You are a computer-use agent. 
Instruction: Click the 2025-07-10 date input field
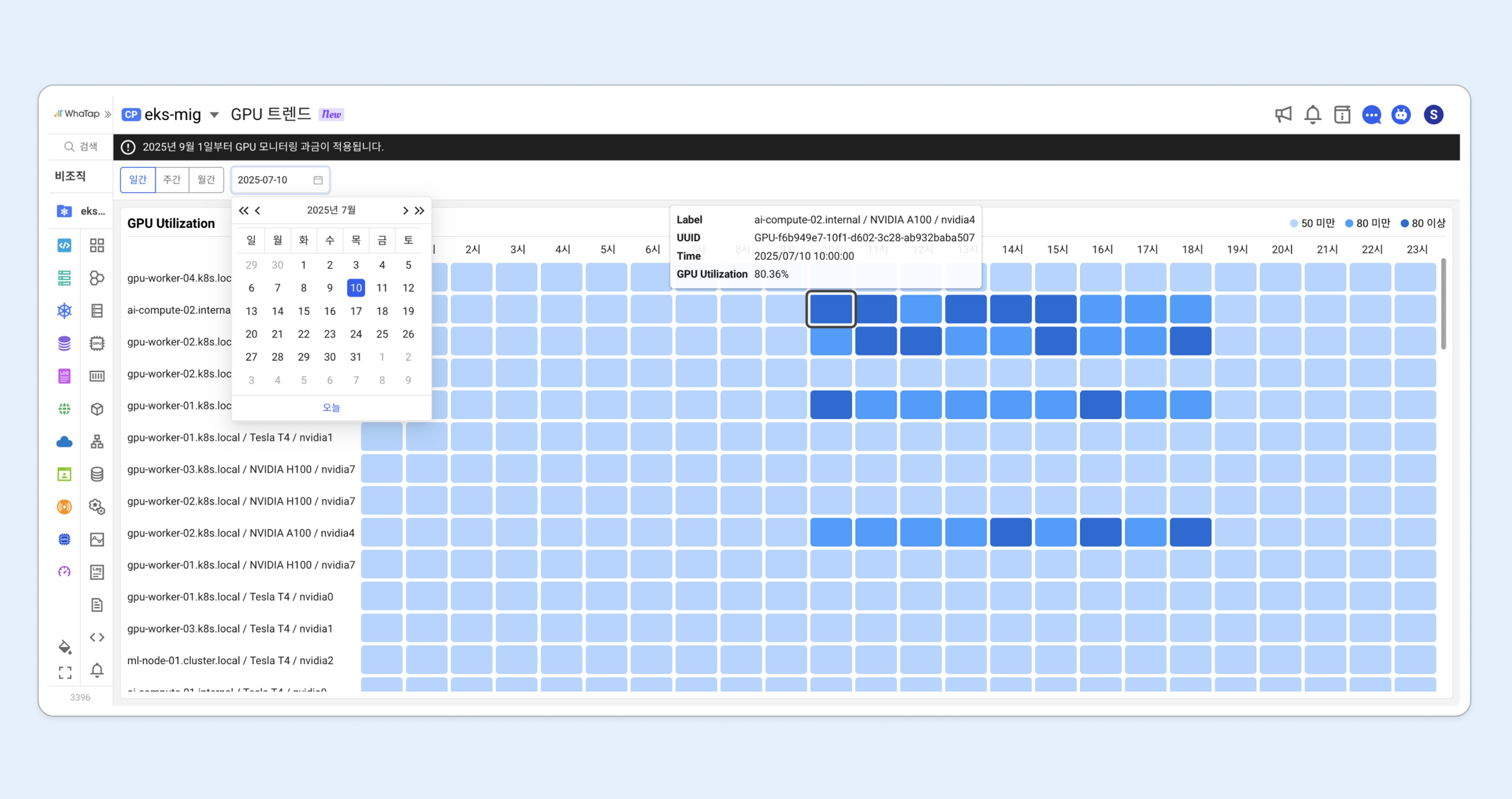pyautogui.click(x=274, y=180)
